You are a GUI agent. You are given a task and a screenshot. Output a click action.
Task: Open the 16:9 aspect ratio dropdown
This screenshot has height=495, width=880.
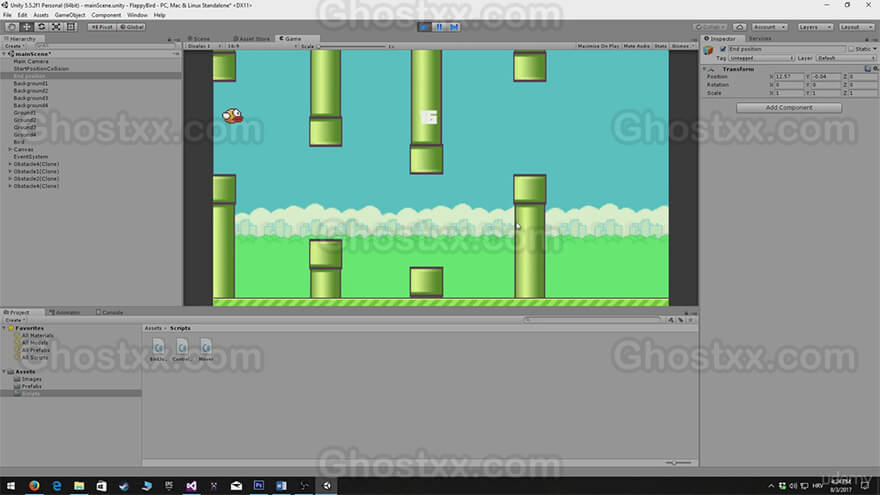coord(262,46)
